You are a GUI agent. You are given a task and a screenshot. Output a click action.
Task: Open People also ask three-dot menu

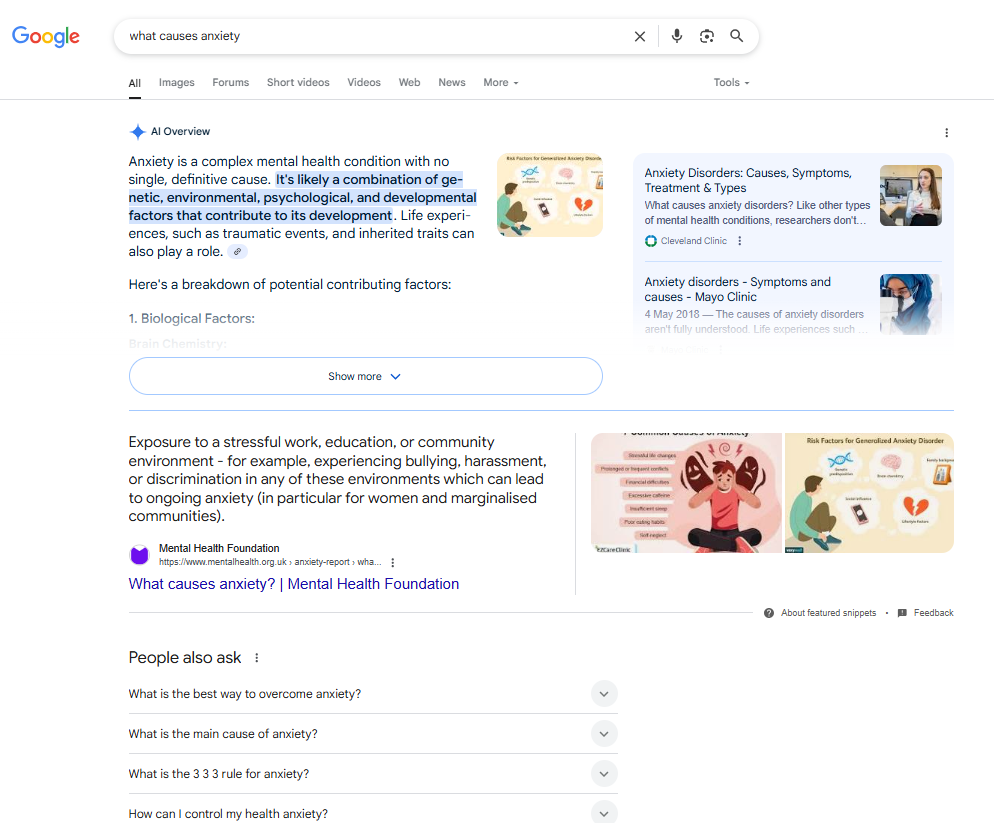[257, 658]
